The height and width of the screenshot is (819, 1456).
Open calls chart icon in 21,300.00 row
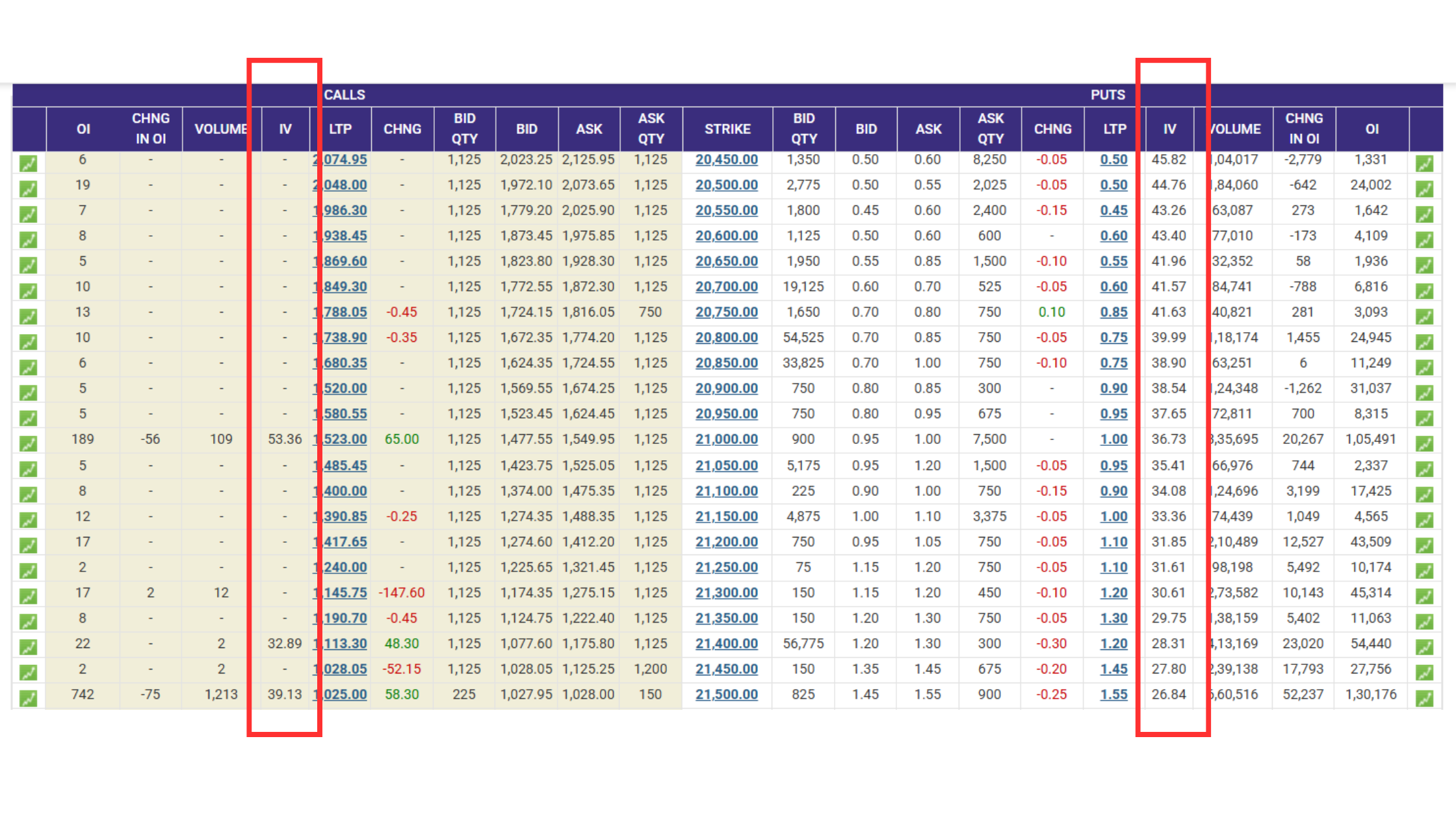pos(28,596)
